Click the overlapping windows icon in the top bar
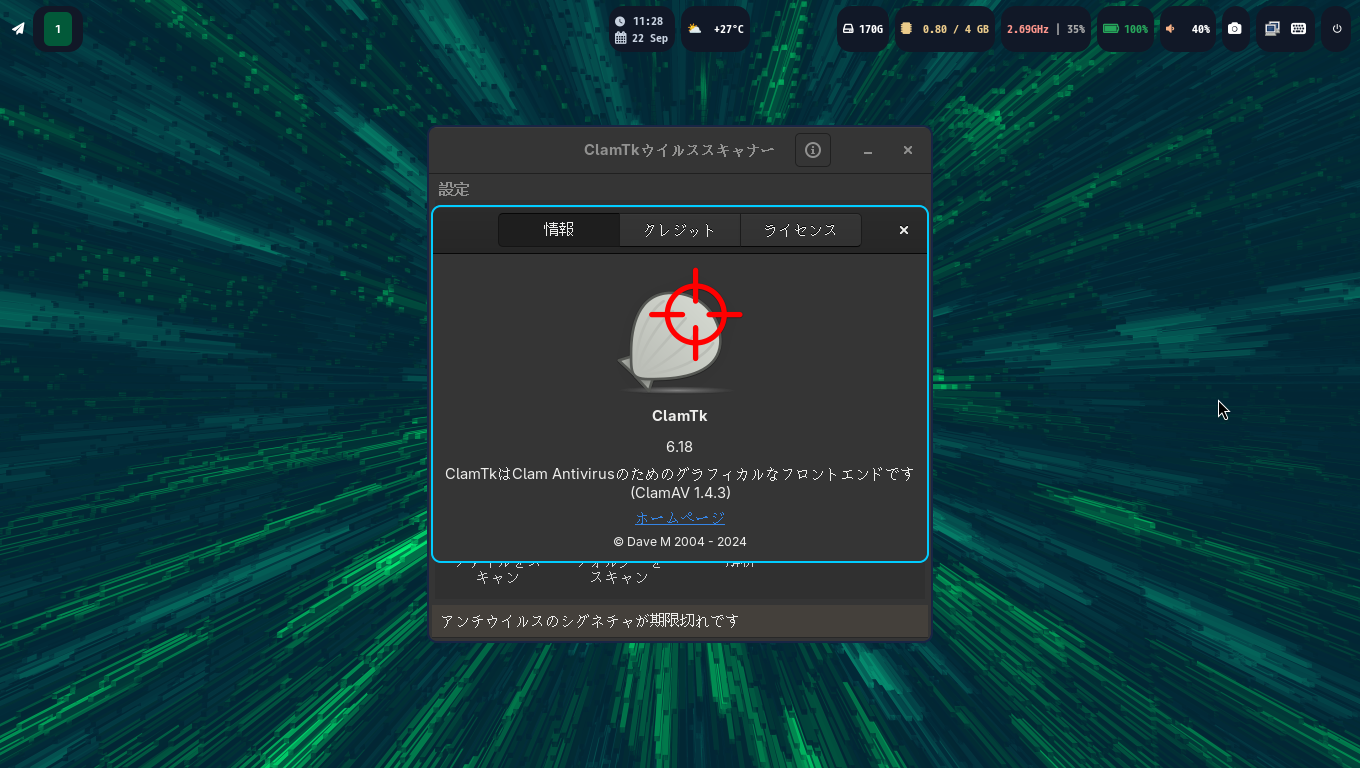1360x768 pixels. click(1272, 29)
